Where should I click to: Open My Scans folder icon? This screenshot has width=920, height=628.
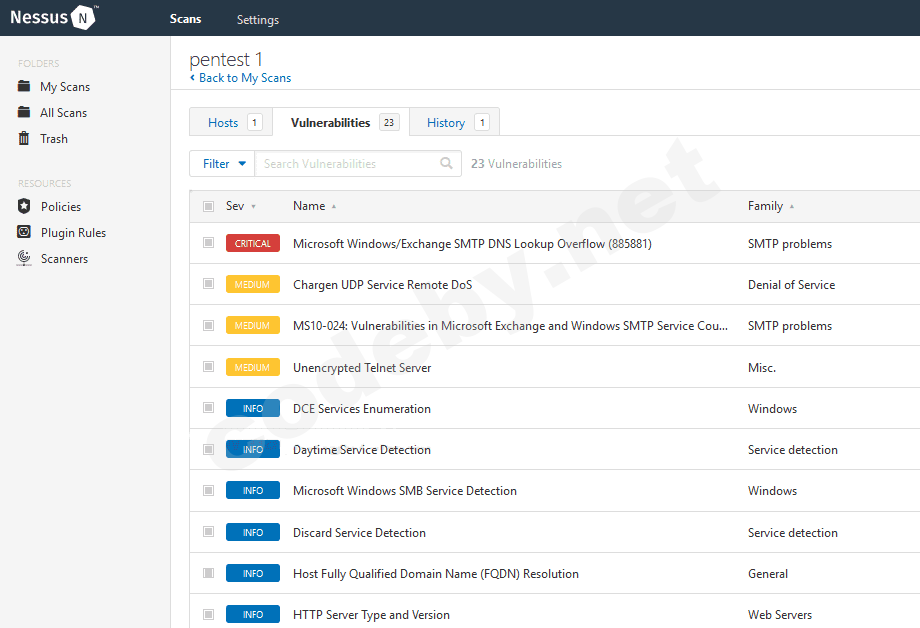click(24, 87)
